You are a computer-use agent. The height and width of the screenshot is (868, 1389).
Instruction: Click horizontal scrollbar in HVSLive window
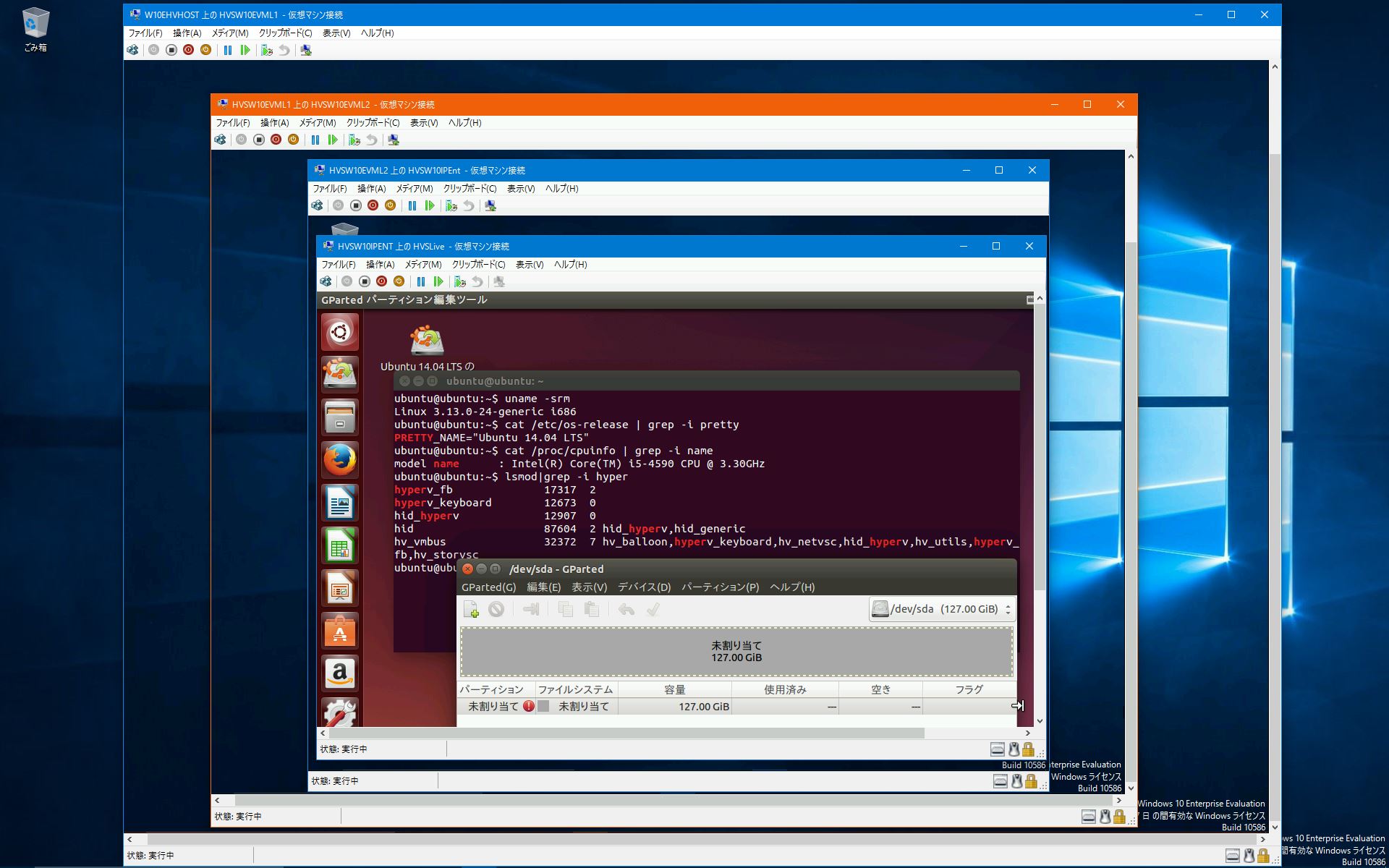(626, 733)
